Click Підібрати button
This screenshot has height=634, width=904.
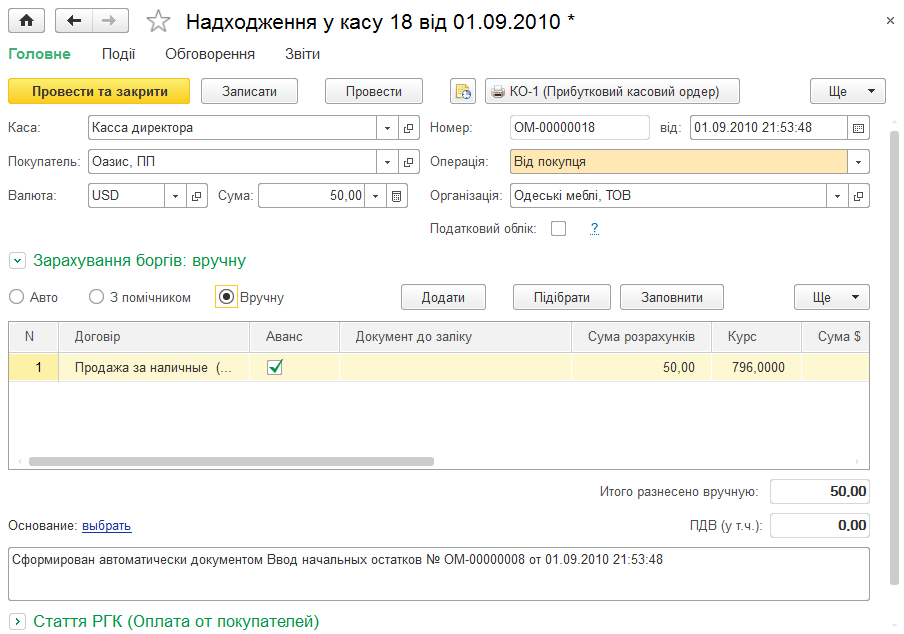562,297
